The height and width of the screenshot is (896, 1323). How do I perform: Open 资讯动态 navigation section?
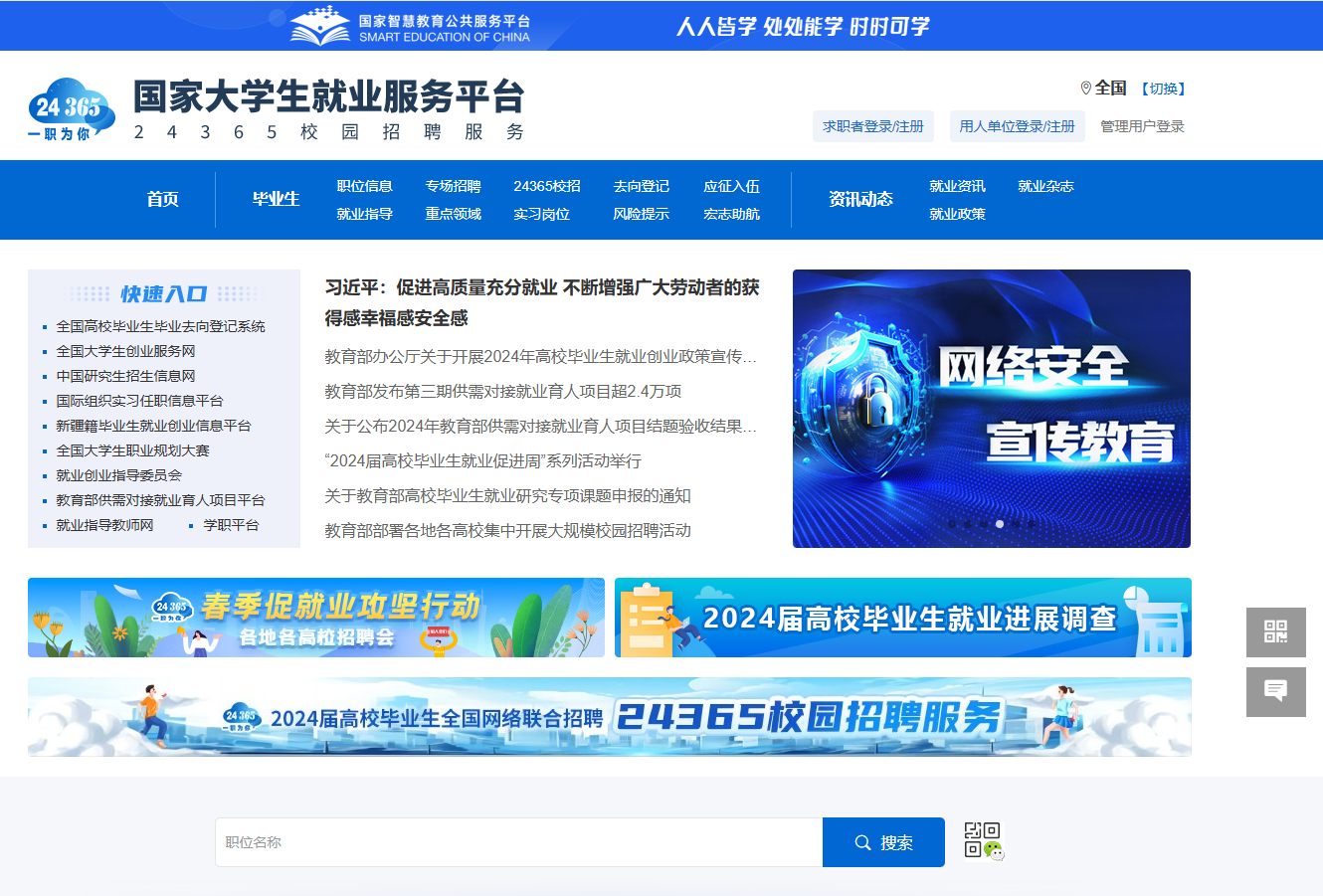point(860,199)
